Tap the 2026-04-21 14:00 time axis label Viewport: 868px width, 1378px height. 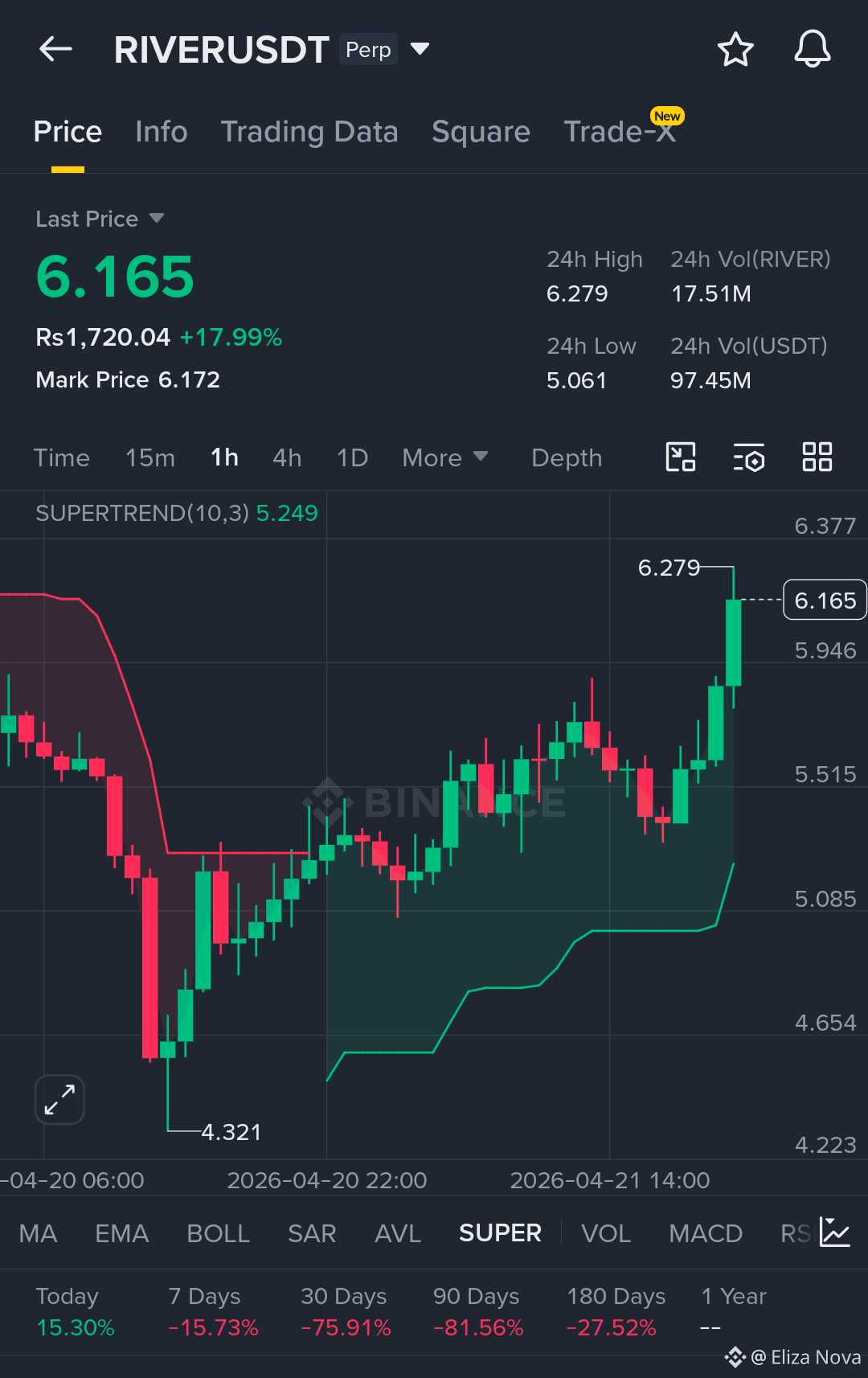click(x=610, y=1180)
